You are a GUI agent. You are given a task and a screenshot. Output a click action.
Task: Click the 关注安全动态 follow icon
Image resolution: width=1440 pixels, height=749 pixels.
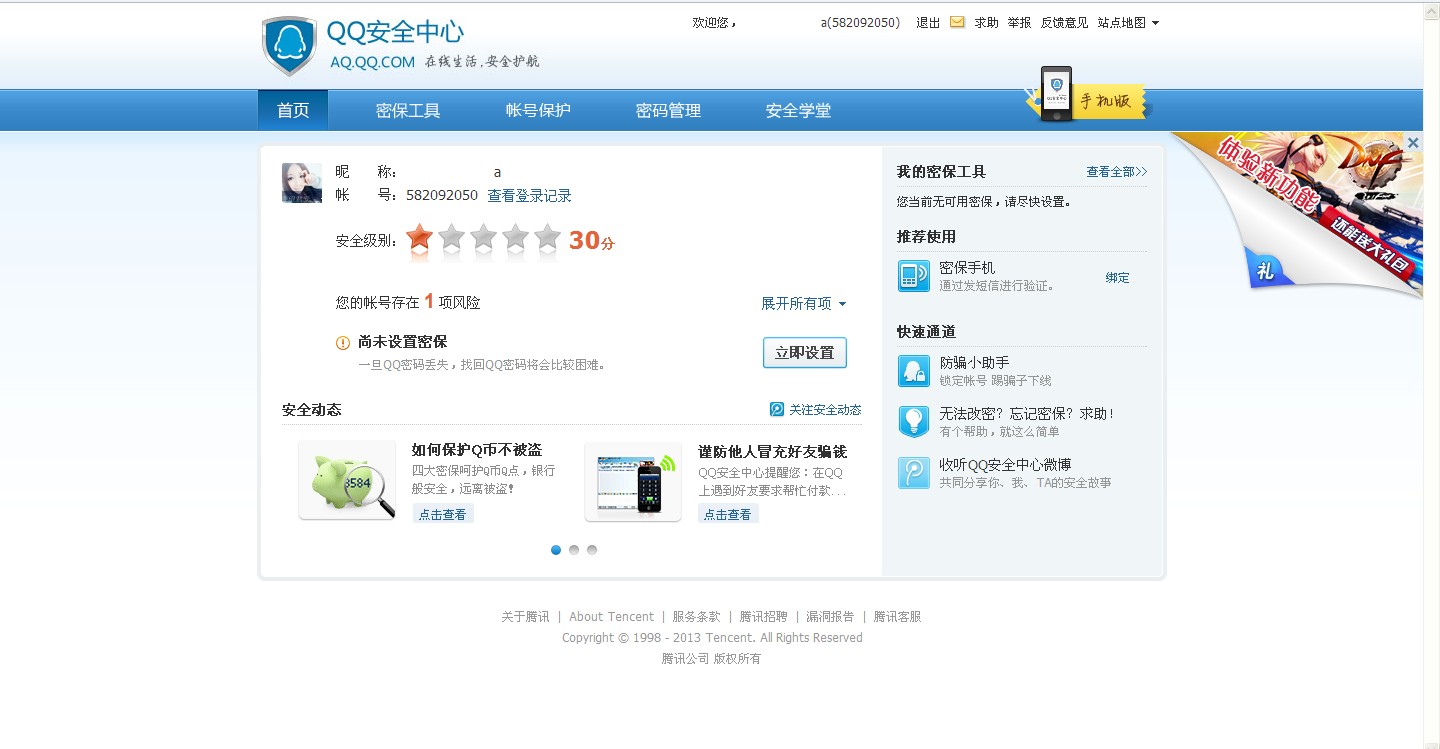pyautogui.click(x=777, y=409)
